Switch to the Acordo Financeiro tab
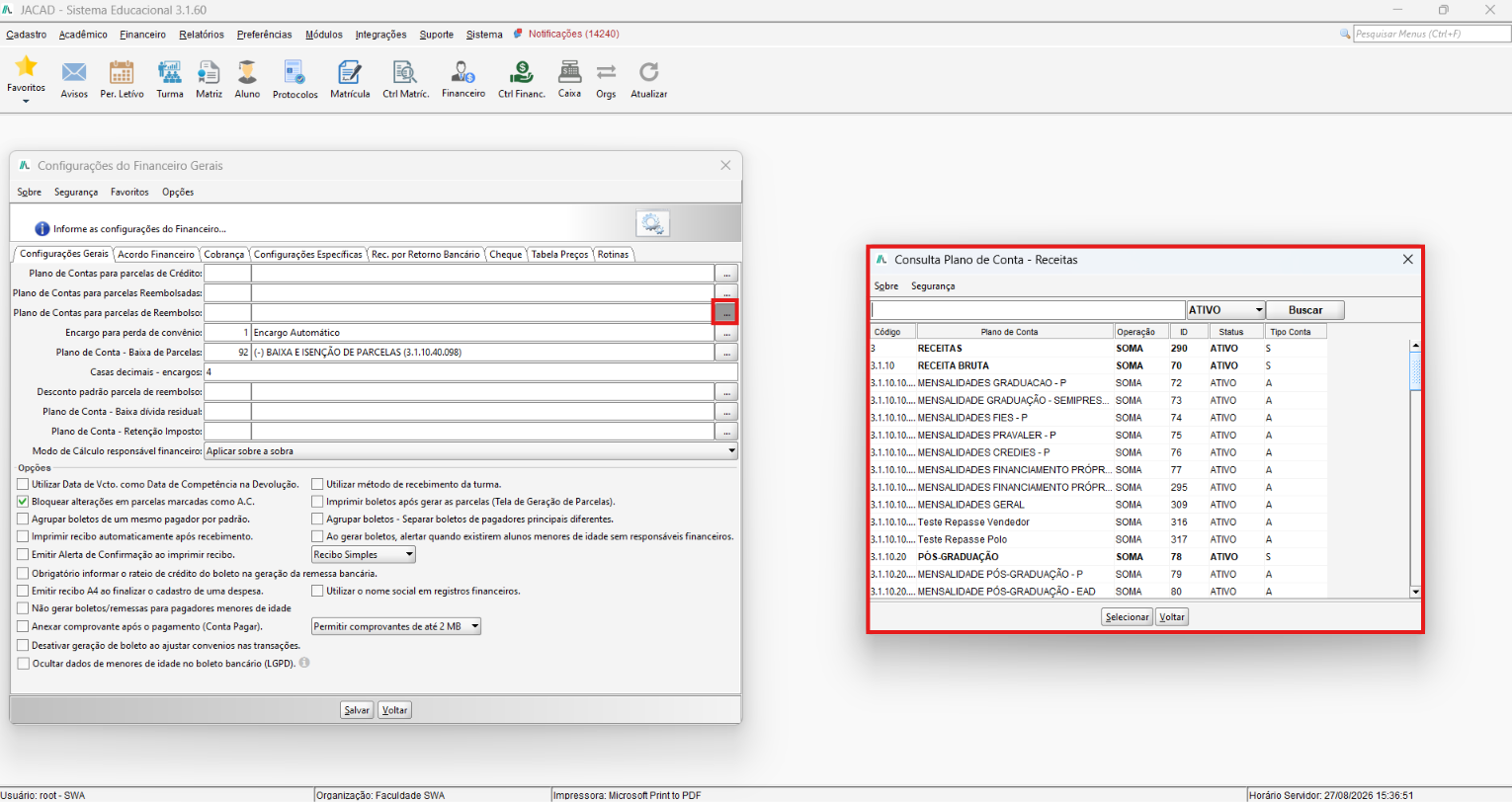Viewport: 1512px width, 802px height. point(156,255)
